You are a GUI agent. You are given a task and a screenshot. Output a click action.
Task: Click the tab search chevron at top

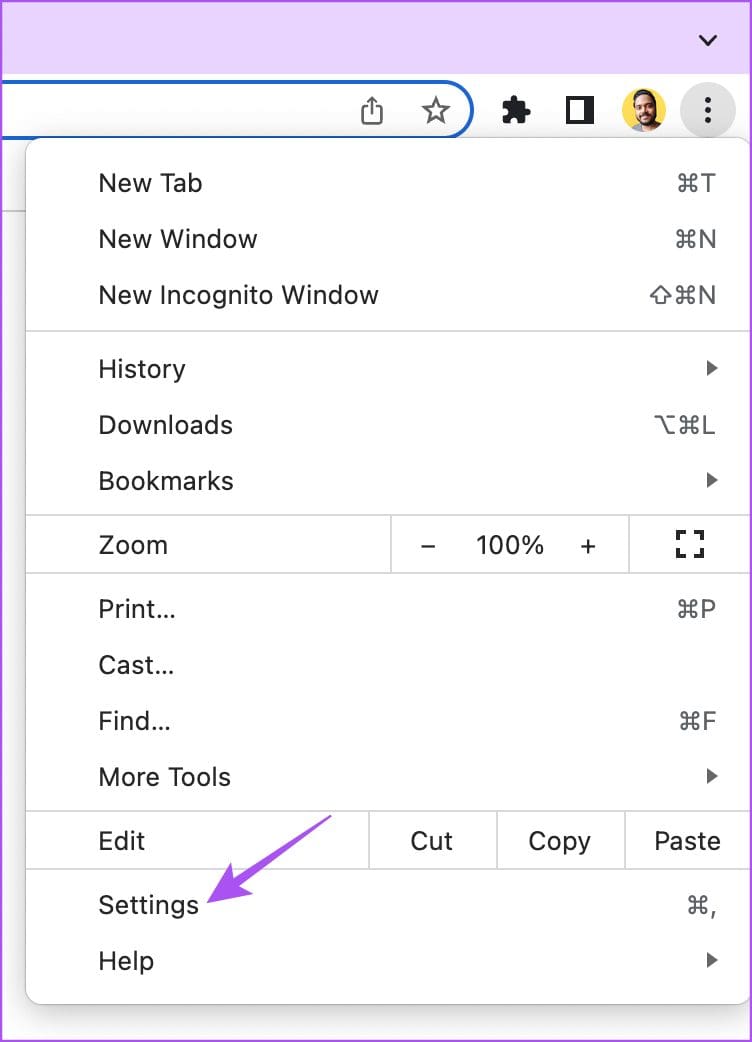[708, 40]
